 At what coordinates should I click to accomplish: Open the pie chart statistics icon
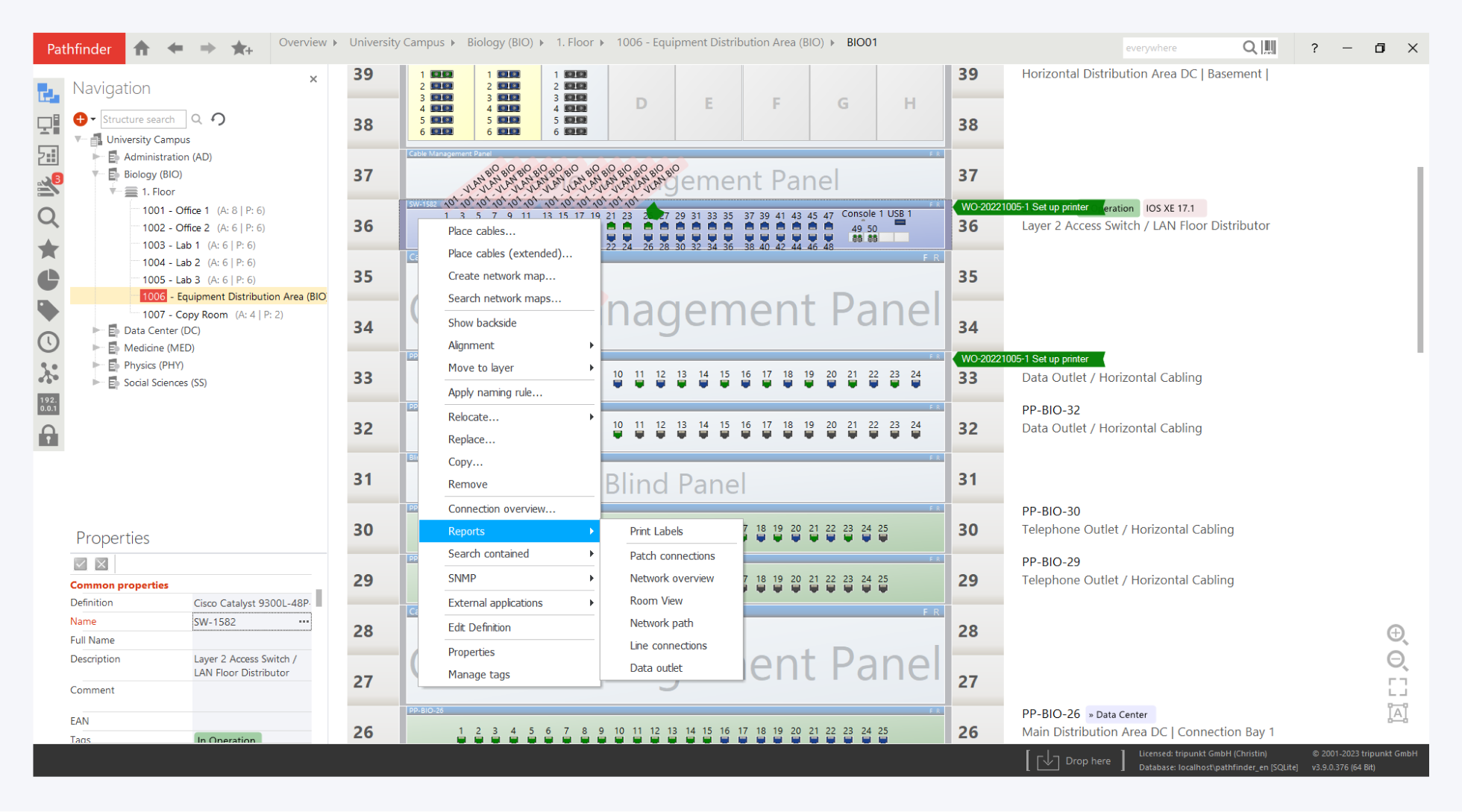48,280
